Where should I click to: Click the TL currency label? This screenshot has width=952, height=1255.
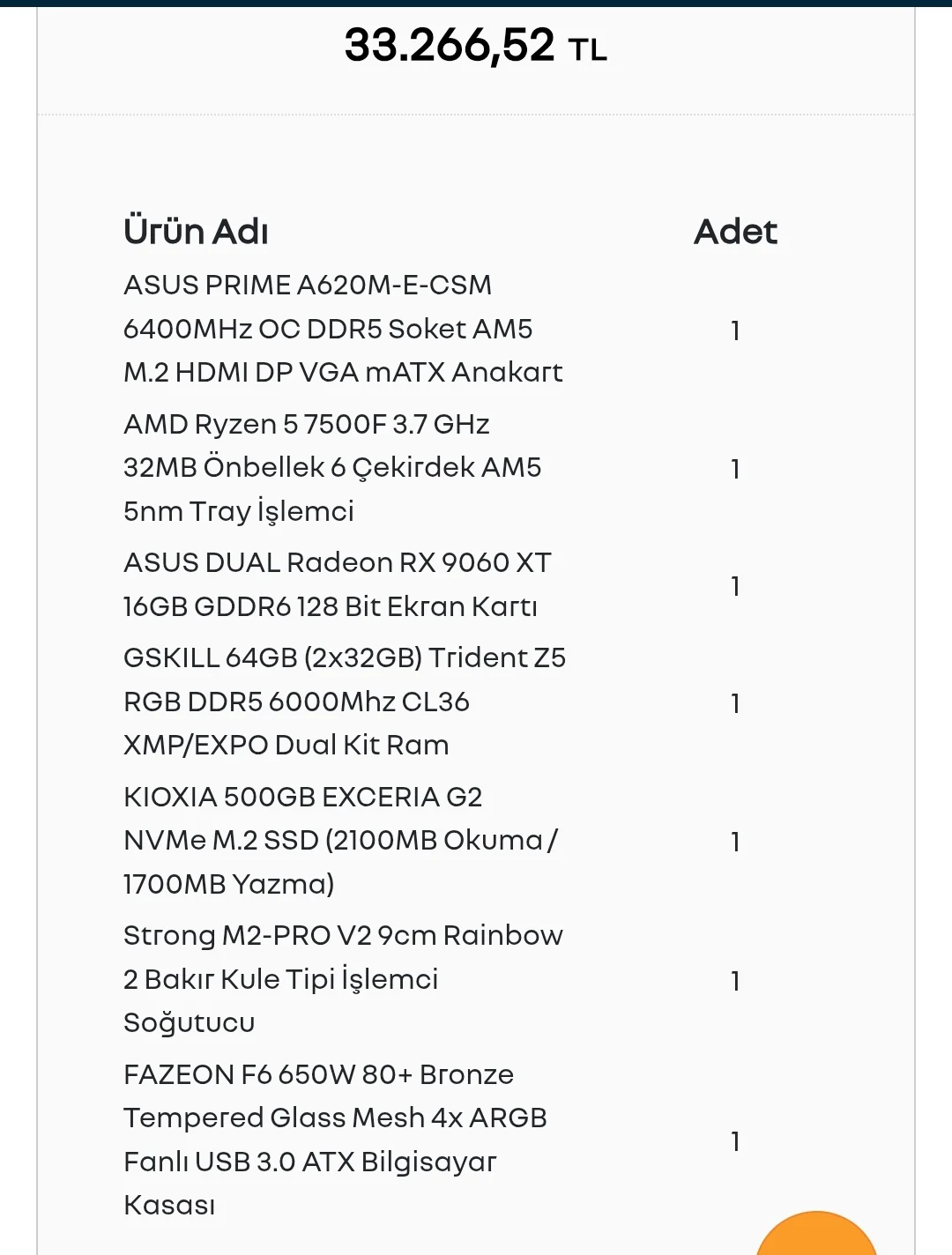[x=588, y=50]
